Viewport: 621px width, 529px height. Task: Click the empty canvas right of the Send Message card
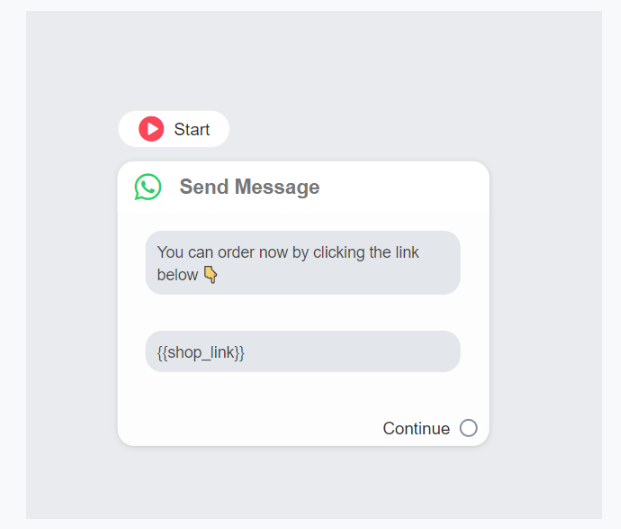[545, 300]
